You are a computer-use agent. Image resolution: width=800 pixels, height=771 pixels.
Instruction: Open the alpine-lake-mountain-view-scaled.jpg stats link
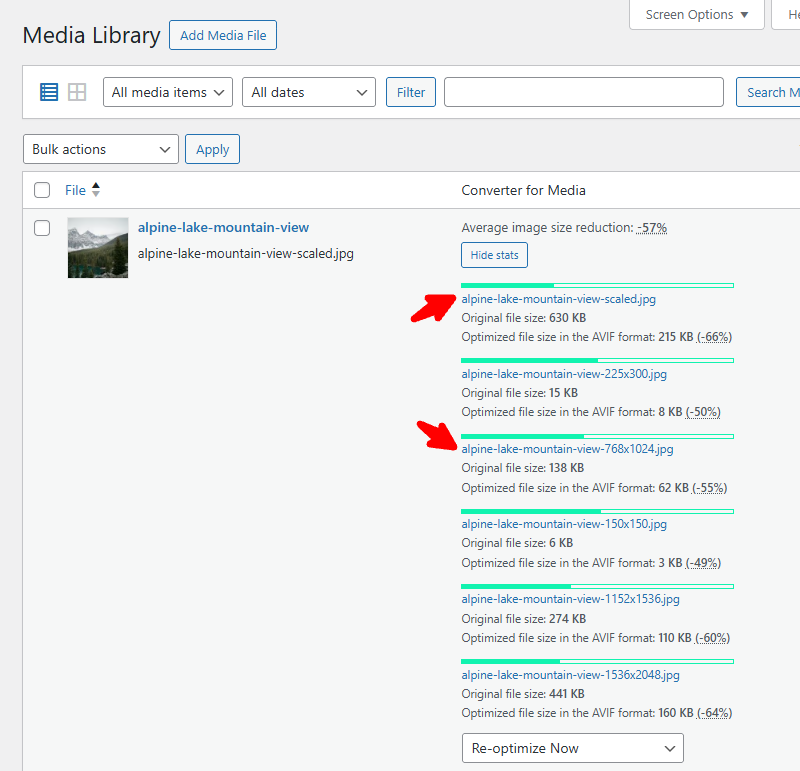[x=558, y=299]
